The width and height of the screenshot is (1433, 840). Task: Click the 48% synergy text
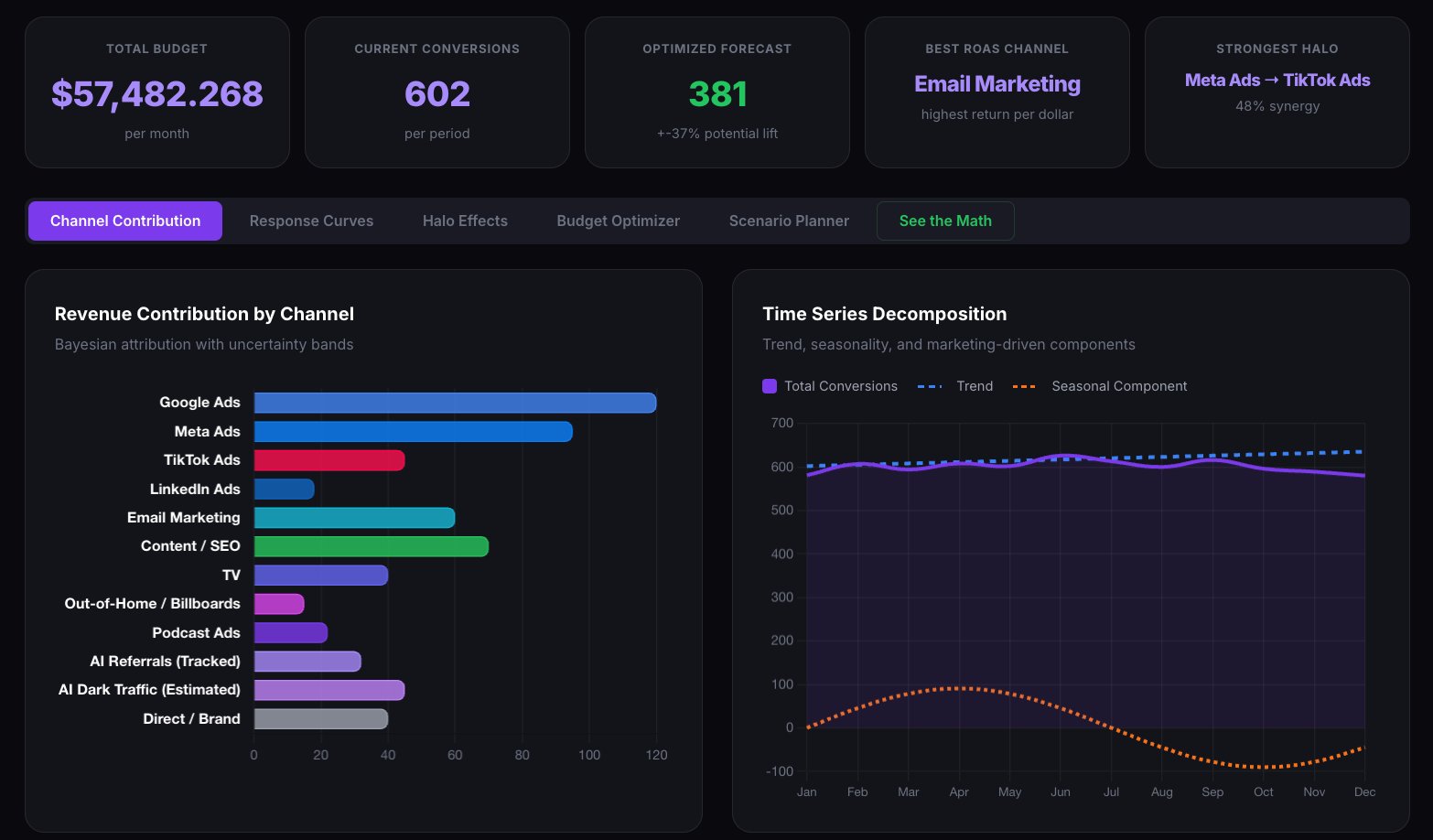tap(1277, 106)
